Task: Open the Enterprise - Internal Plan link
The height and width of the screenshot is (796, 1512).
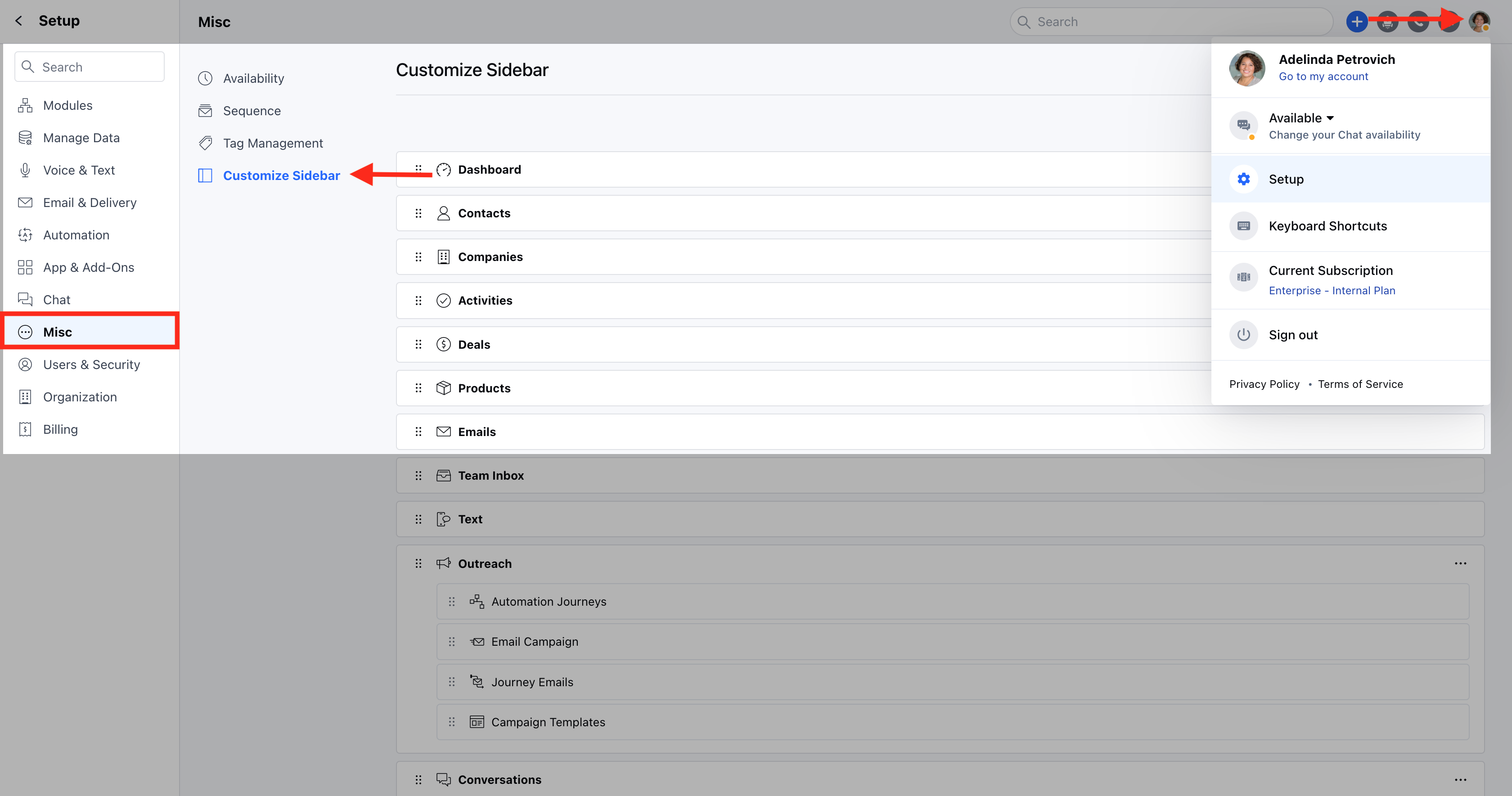Action: (x=1332, y=291)
